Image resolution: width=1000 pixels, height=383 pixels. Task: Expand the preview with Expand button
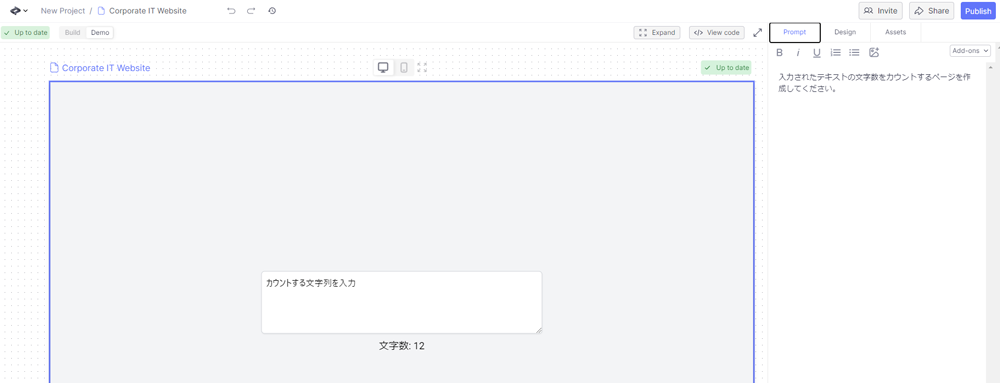click(x=657, y=33)
